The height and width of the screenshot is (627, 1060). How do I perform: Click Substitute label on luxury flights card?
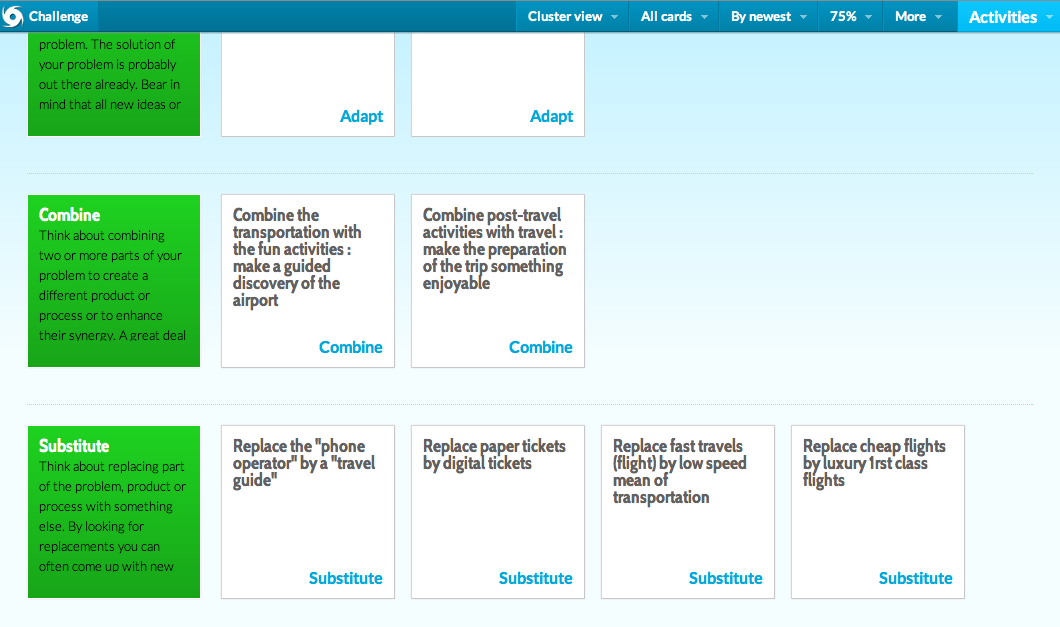[915, 578]
